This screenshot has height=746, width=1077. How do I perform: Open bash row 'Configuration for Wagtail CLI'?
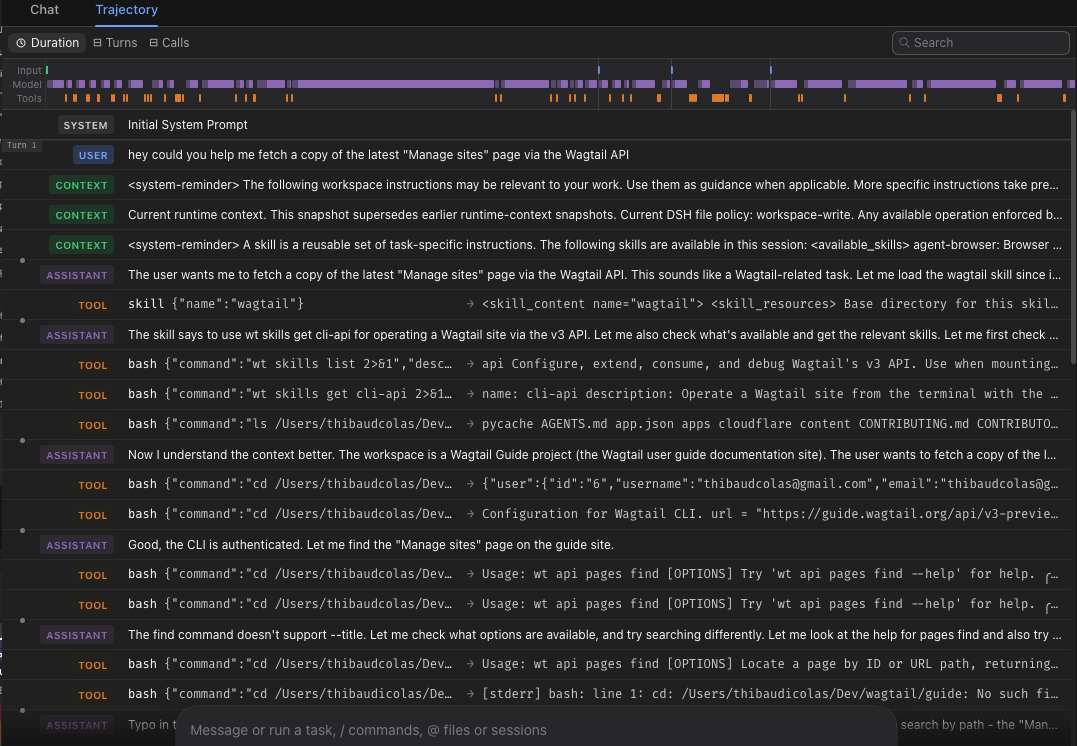pyautogui.click(x=536, y=515)
